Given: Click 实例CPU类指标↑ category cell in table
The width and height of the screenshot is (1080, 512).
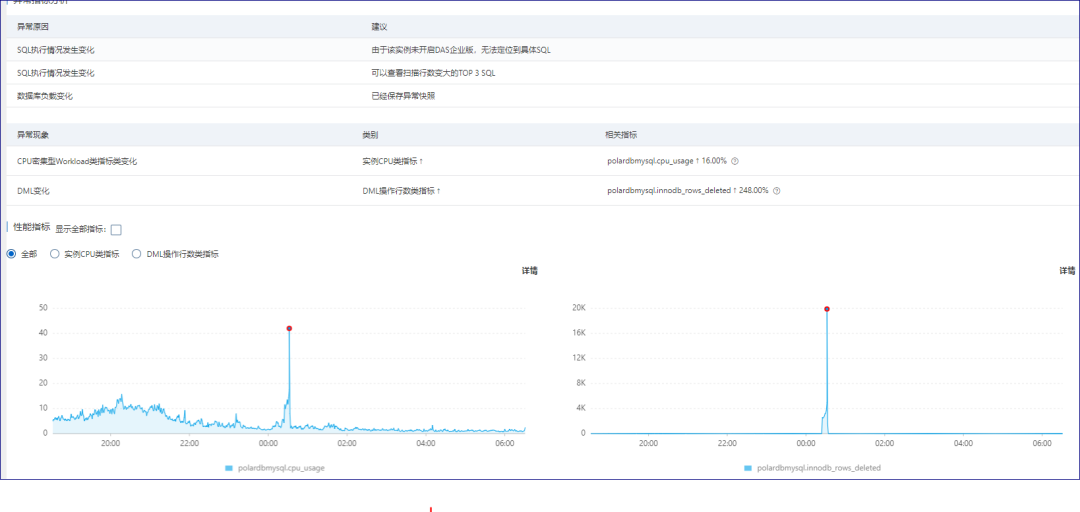Looking at the screenshot, I should click(393, 161).
